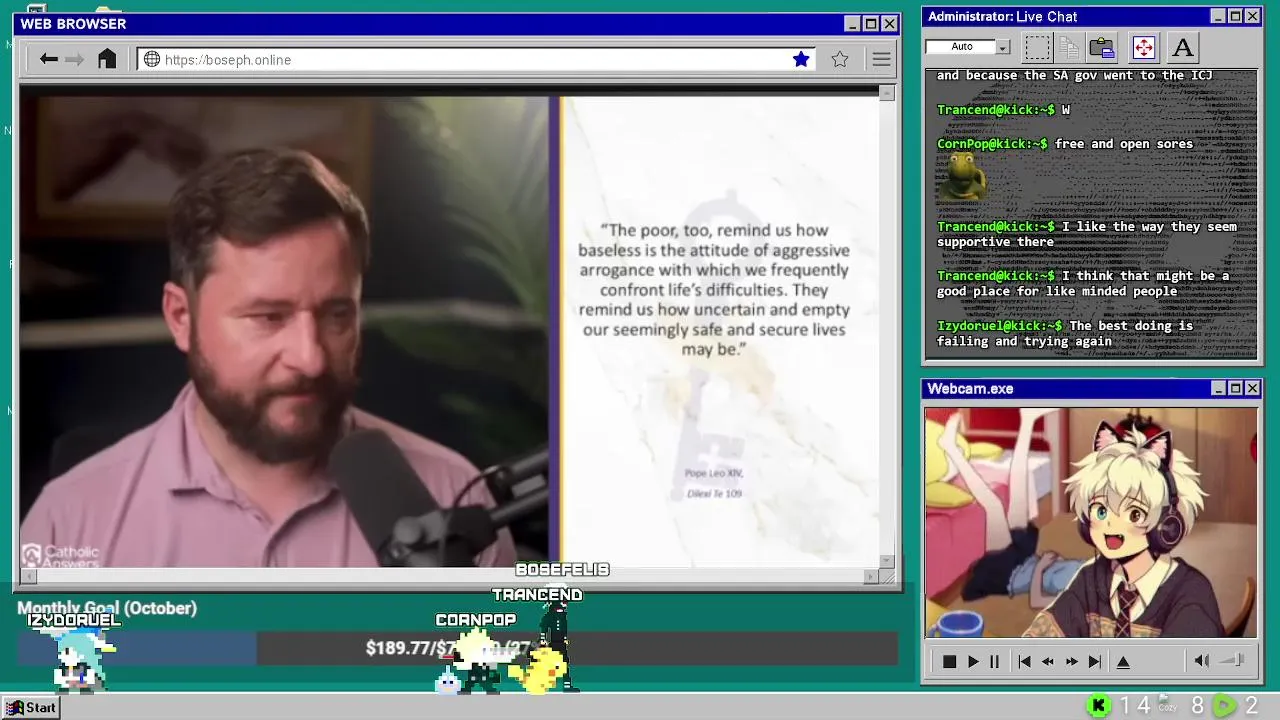This screenshot has width=1280, height=720.
Task: Click the red arrows fullscreen icon
Action: (x=1143, y=47)
